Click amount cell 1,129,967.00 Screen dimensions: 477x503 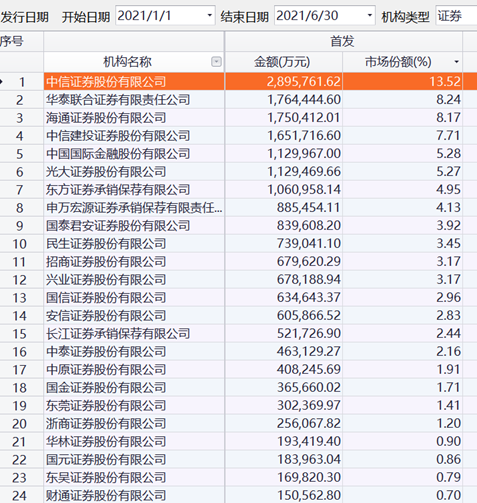pyautogui.click(x=284, y=154)
